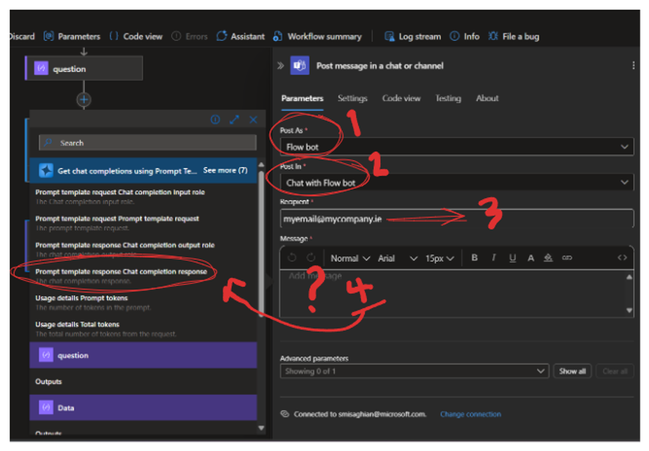
Task: Click the Search field in the dynamic content picker
Action: pos(148,143)
